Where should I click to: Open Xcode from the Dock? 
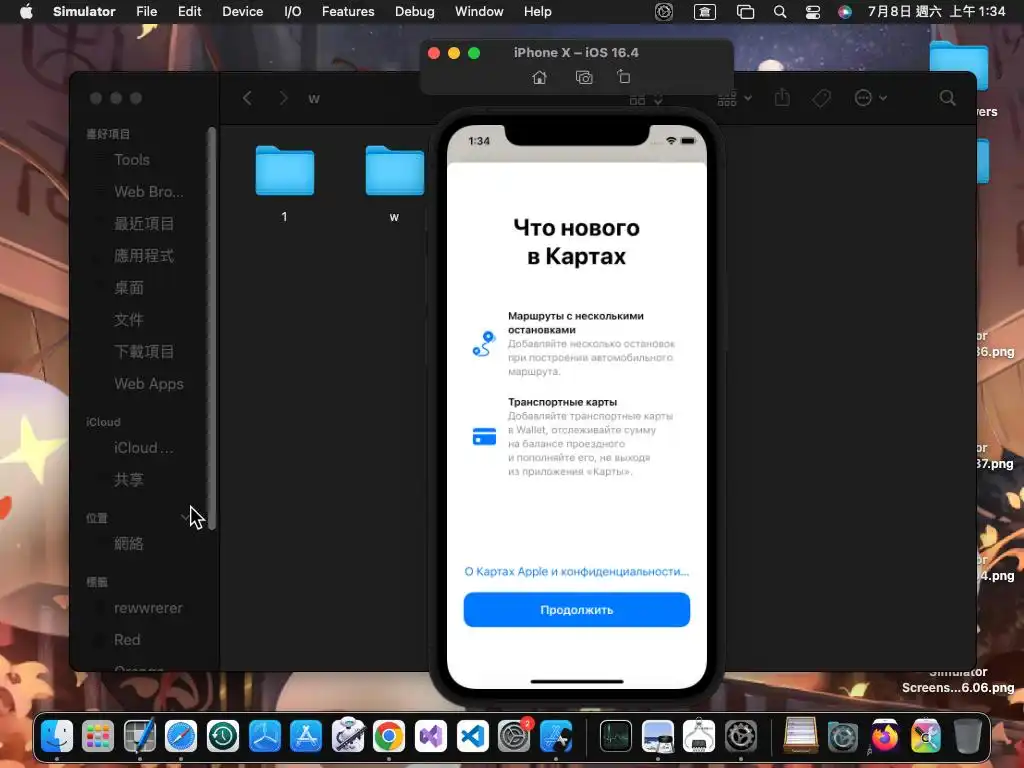click(556, 737)
